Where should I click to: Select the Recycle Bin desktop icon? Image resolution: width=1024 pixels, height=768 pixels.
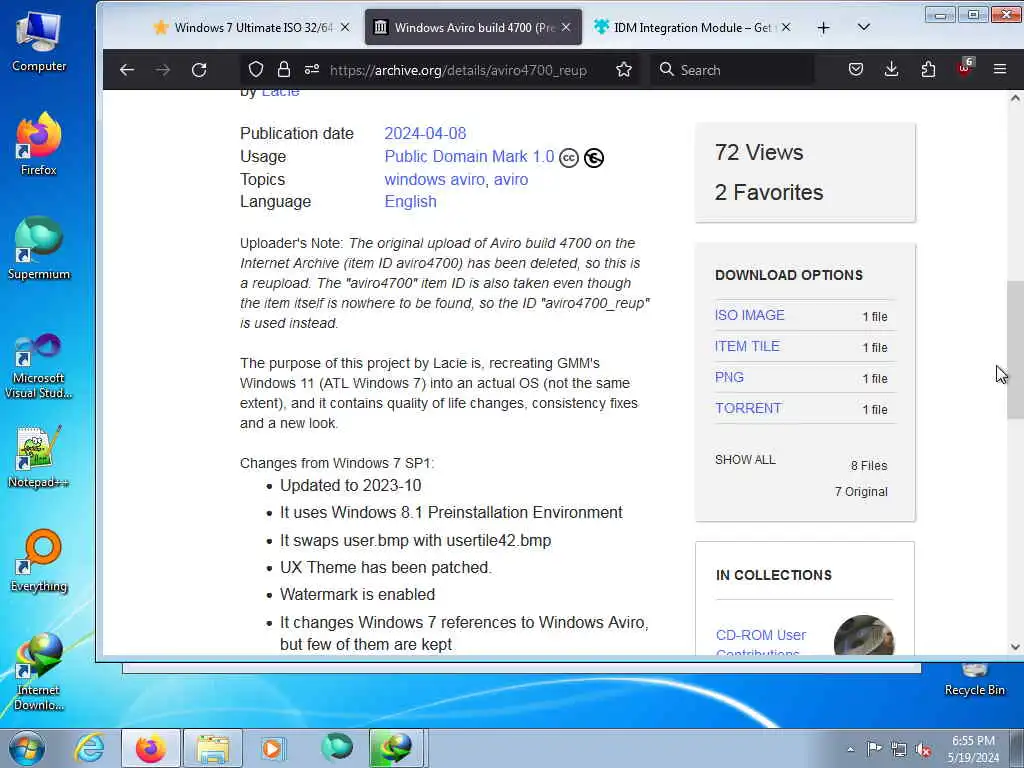pos(974,679)
